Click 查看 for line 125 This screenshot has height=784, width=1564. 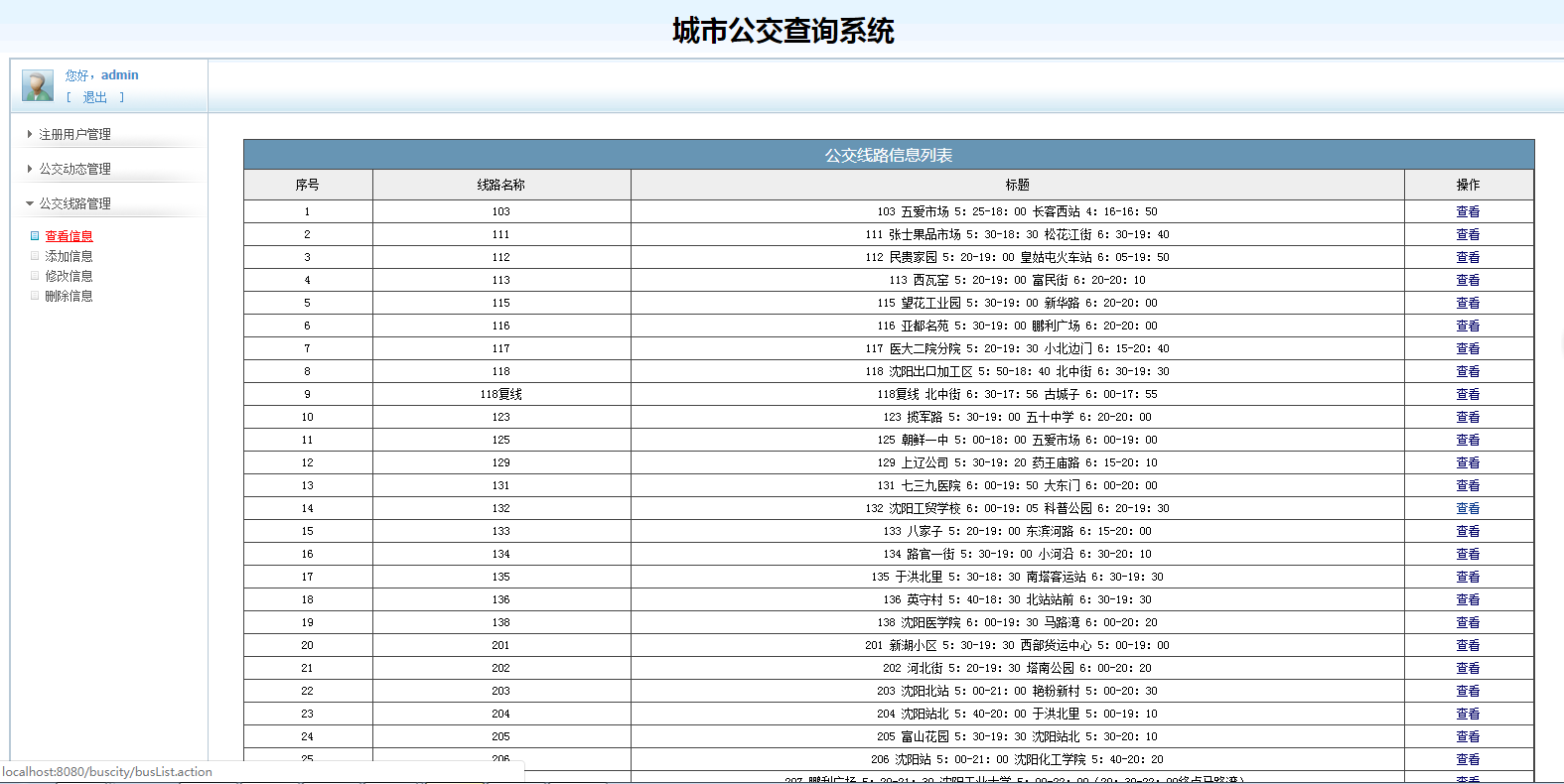1468,440
